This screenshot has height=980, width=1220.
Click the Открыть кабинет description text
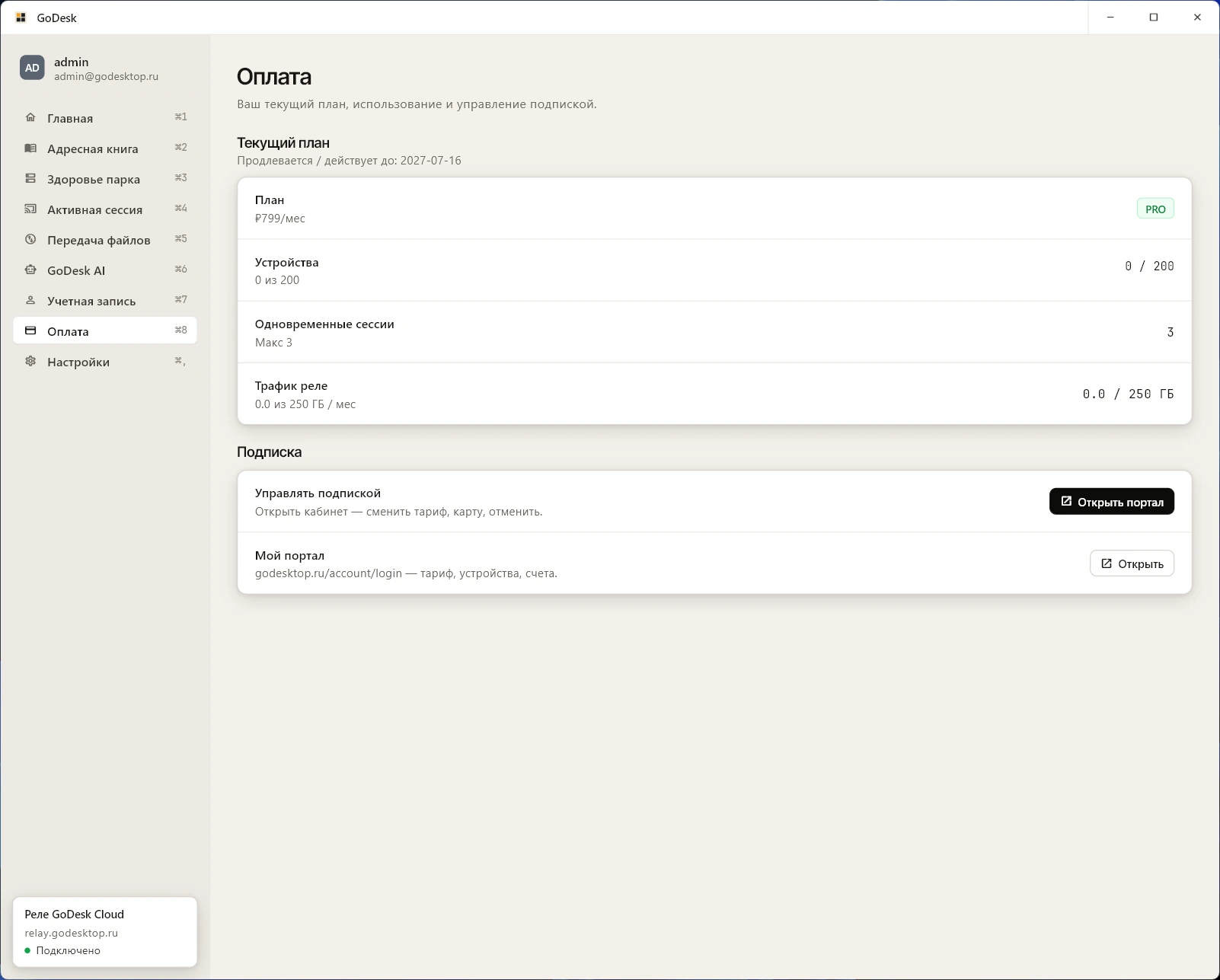coord(398,512)
